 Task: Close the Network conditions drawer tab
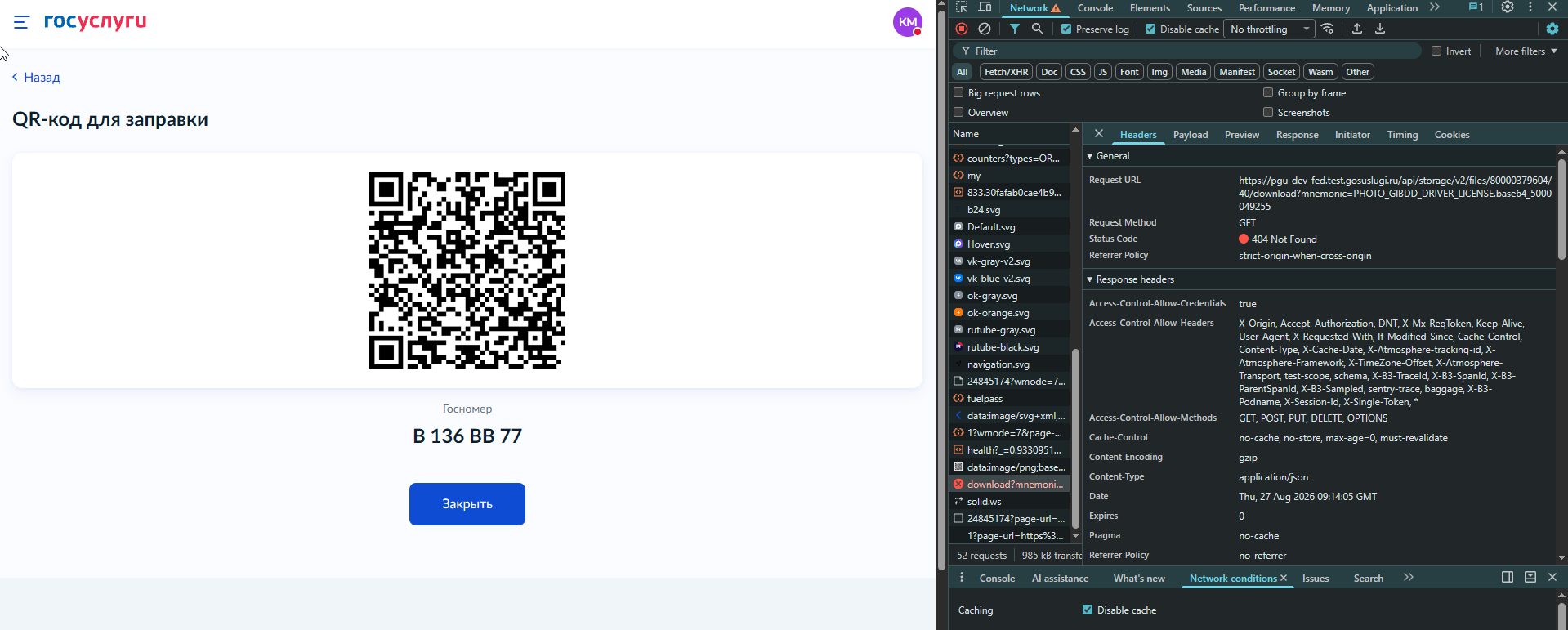tap(1284, 579)
